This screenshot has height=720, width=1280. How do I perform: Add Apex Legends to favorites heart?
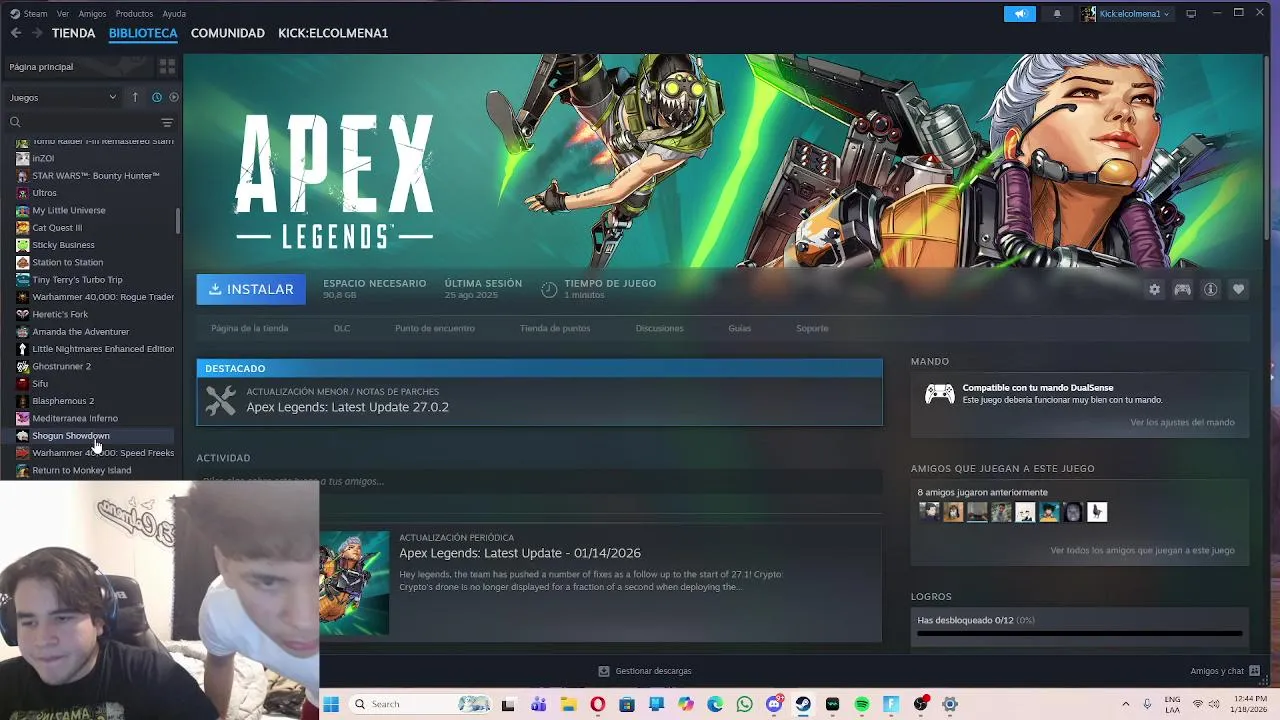[1238, 289]
